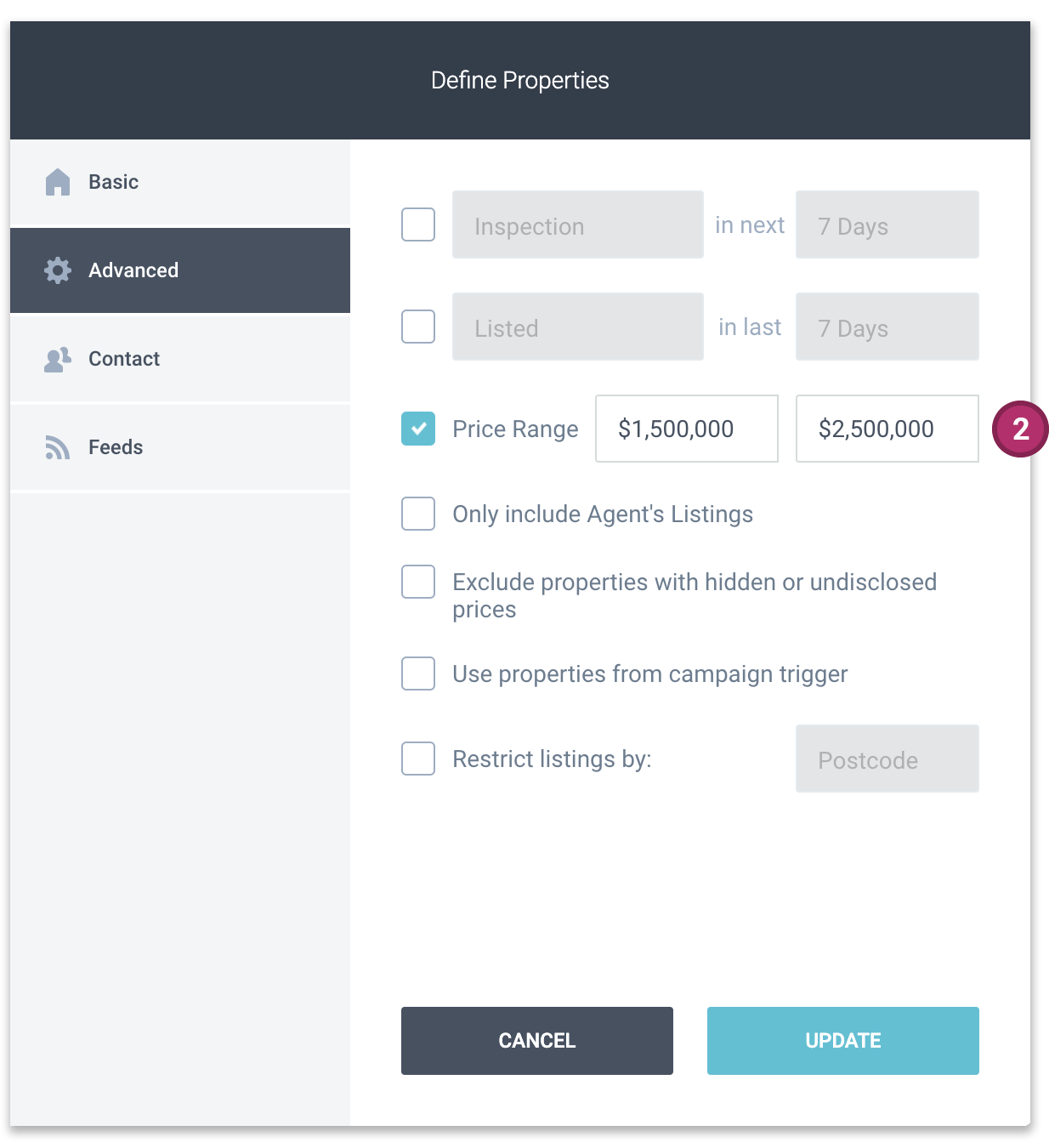The image size is (1049, 1148).
Task: Click the RSS icon beside Feeds
Action: [x=57, y=447]
